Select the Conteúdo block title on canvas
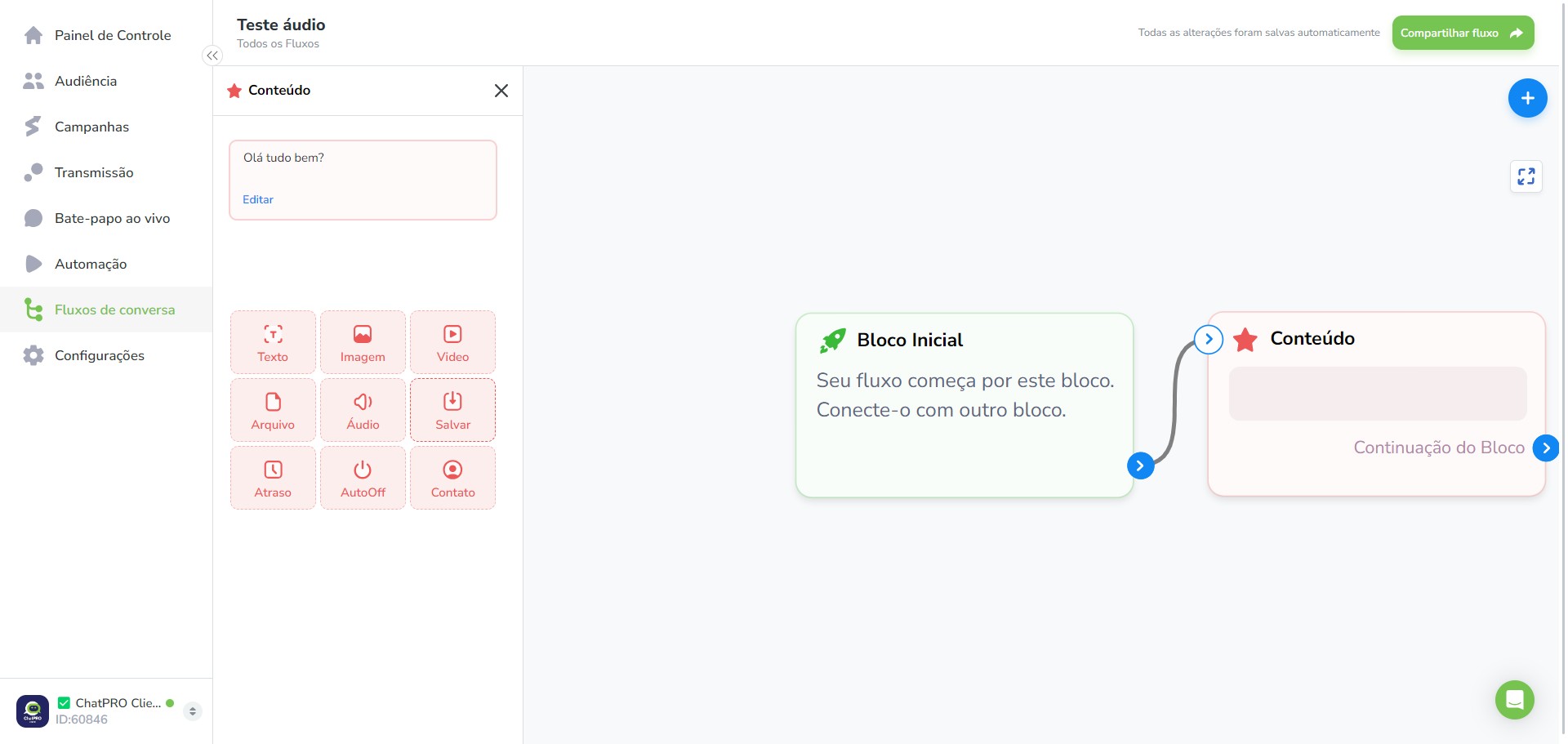 tap(1312, 338)
